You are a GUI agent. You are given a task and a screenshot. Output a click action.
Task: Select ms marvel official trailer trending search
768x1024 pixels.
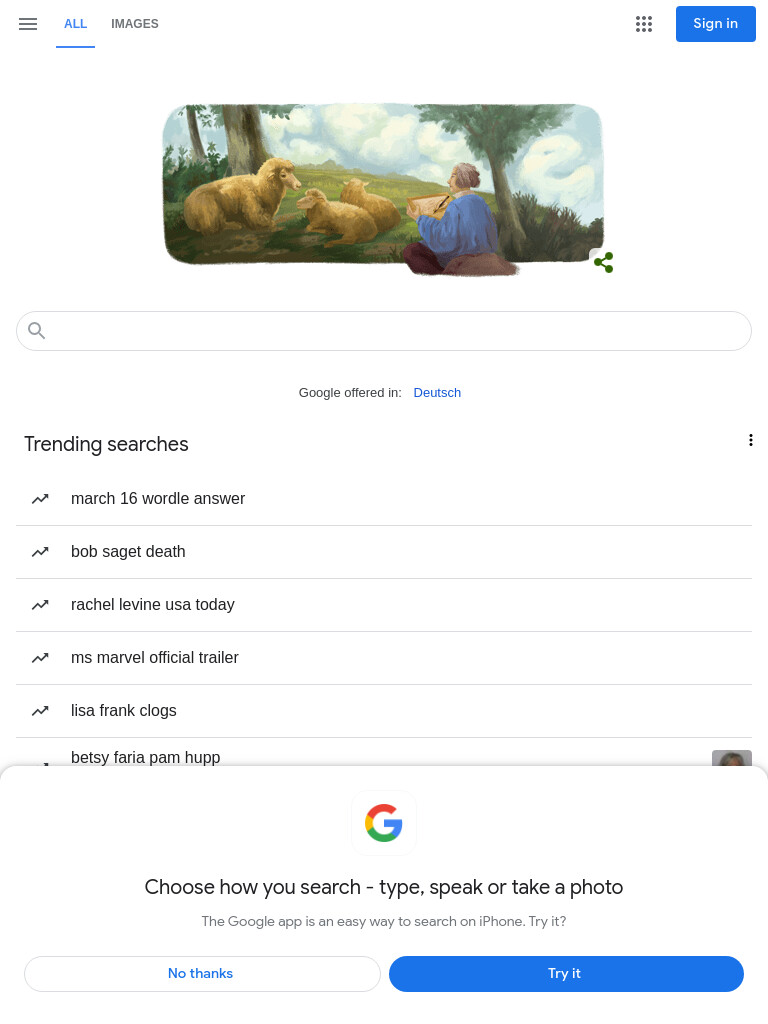384,658
